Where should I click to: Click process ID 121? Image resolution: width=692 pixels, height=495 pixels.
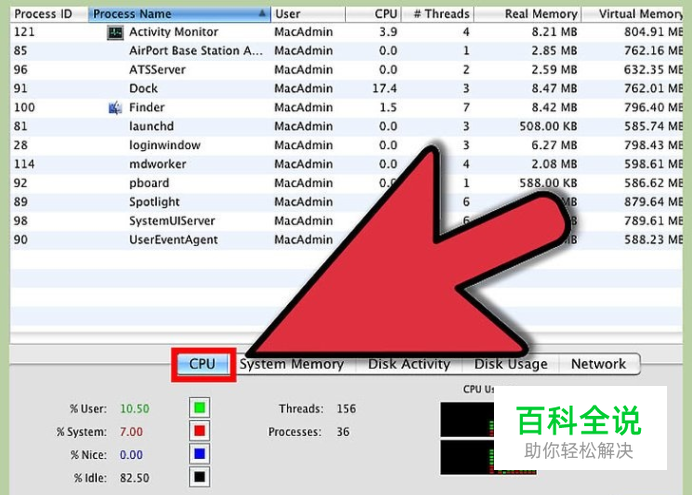24,32
